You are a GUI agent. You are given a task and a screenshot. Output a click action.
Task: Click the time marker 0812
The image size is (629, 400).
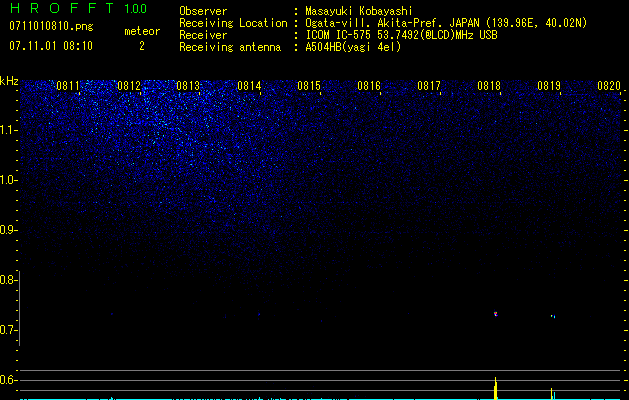pyautogui.click(x=129, y=86)
